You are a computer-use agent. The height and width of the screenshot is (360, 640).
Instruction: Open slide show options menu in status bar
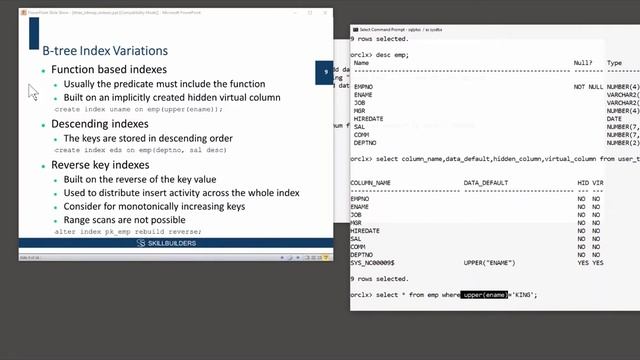(x=290, y=258)
